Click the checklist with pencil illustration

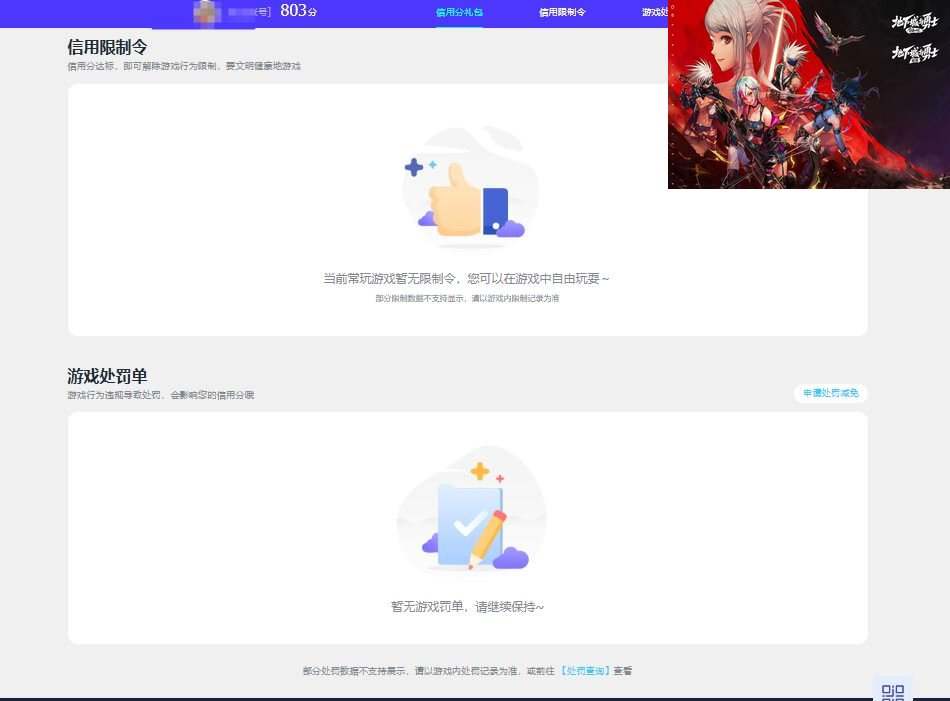(471, 510)
